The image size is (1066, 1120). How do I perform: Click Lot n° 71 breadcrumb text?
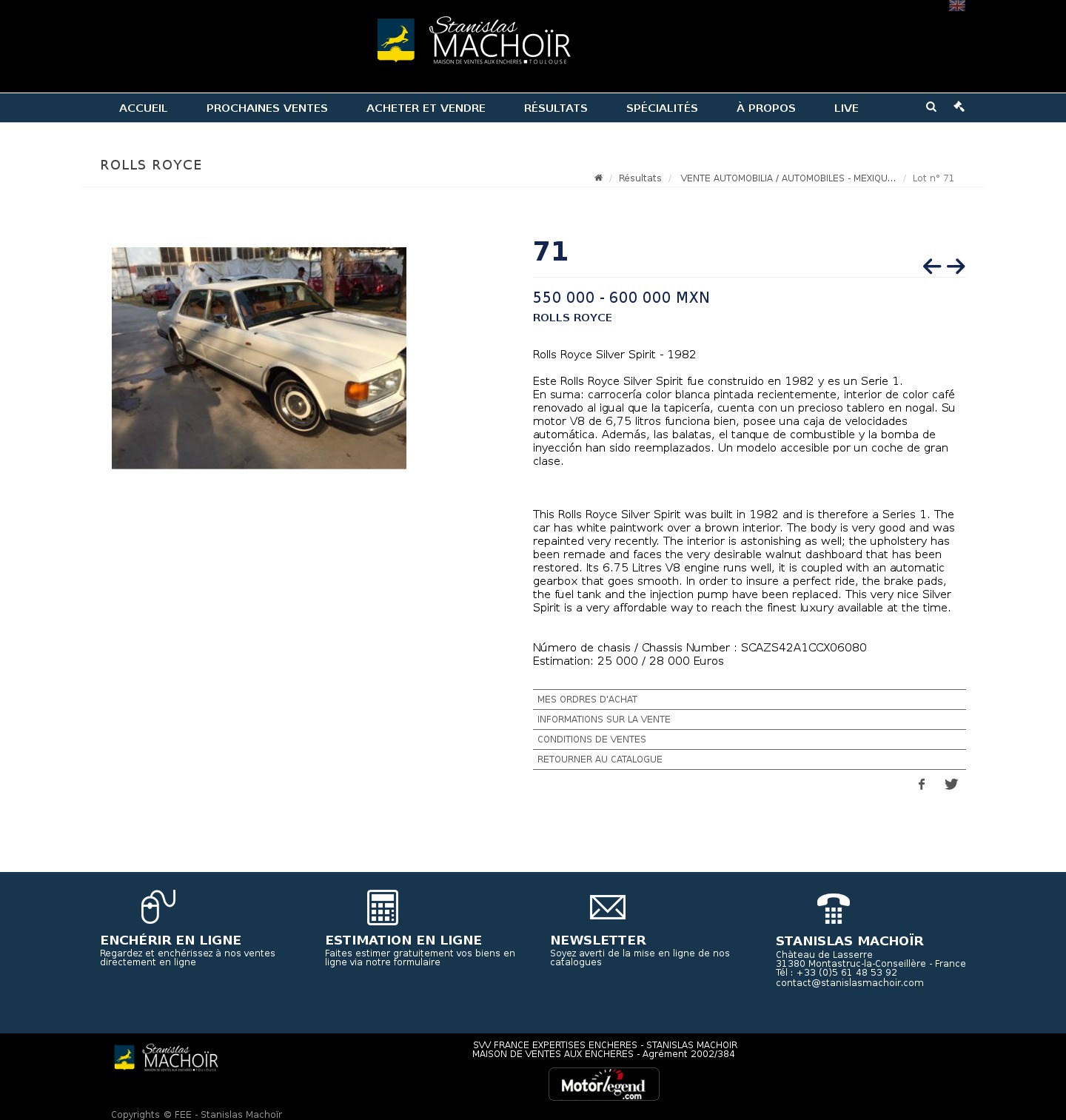coord(933,178)
